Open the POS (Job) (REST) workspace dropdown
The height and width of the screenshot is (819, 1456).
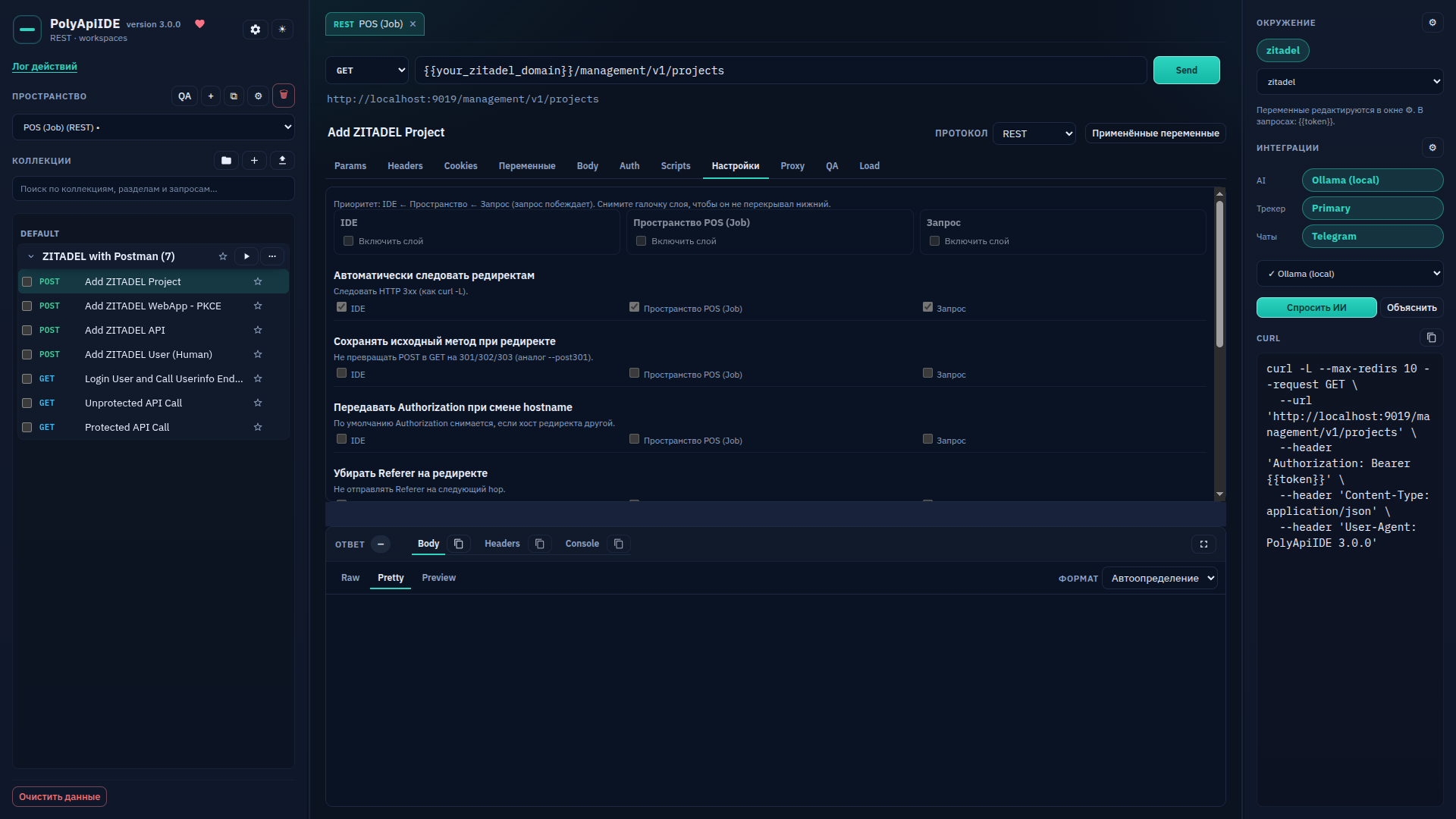click(x=153, y=127)
